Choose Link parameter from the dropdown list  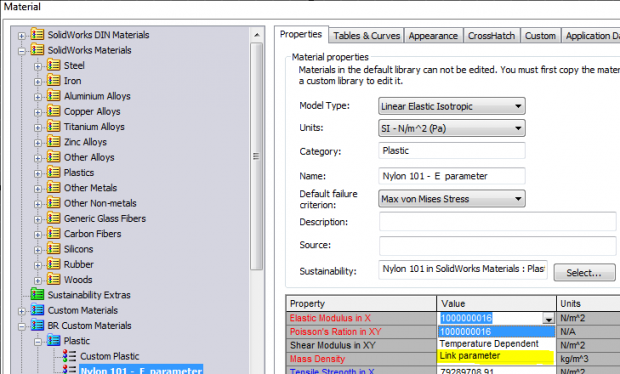coord(497,356)
